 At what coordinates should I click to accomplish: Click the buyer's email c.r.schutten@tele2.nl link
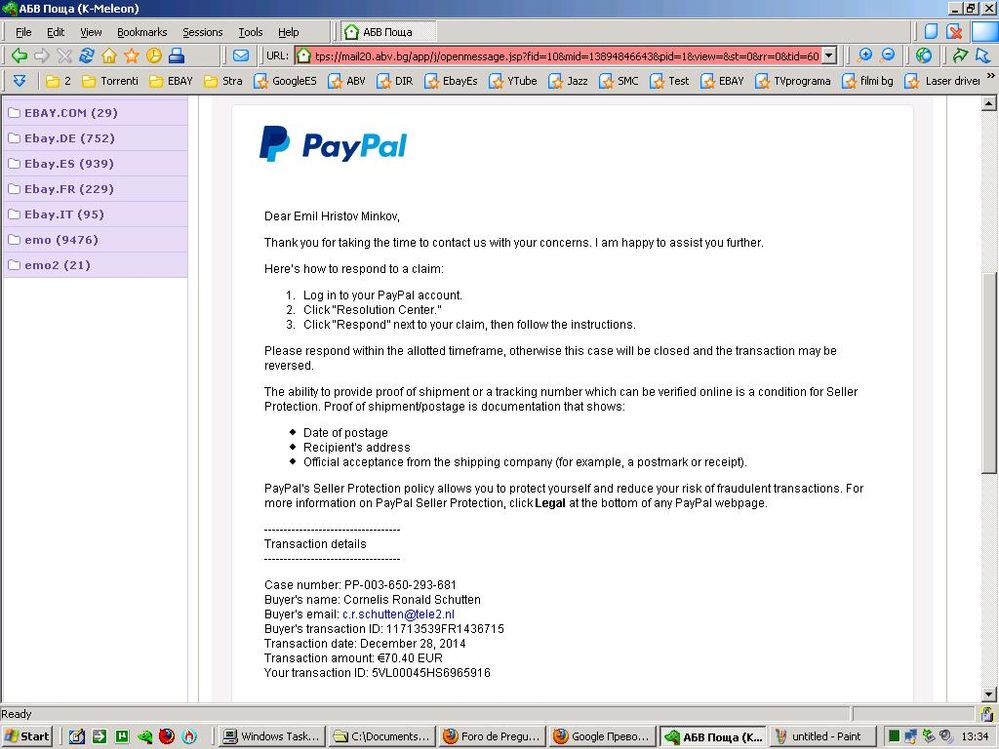point(398,615)
